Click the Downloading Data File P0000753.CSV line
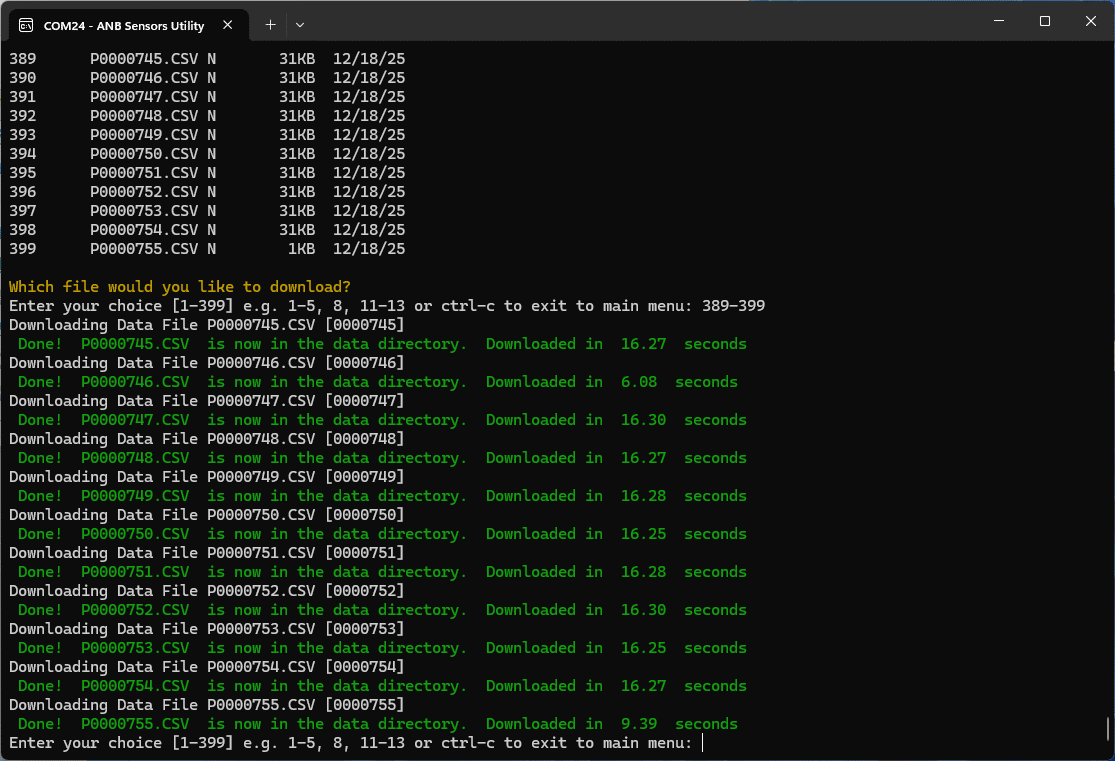 pyautogui.click(x=202, y=628)
